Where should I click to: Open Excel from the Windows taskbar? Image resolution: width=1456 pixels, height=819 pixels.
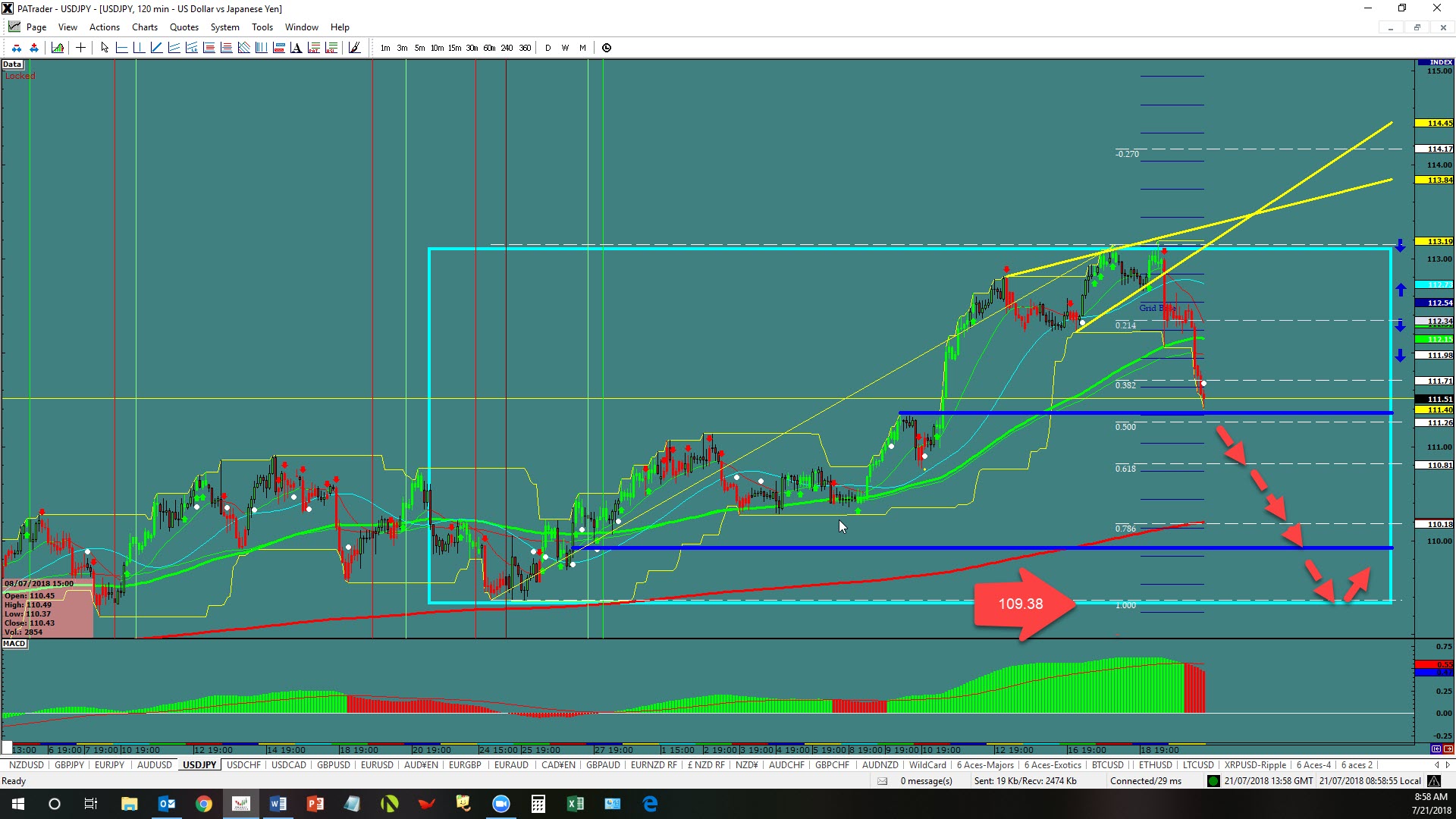[x=575, y=804]
